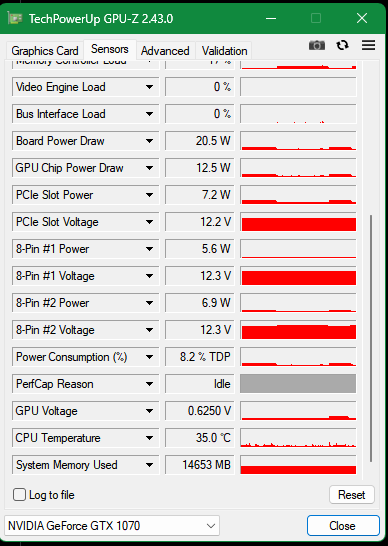
Task: Click the System Memory Used graph
Action: pos(298,465)
